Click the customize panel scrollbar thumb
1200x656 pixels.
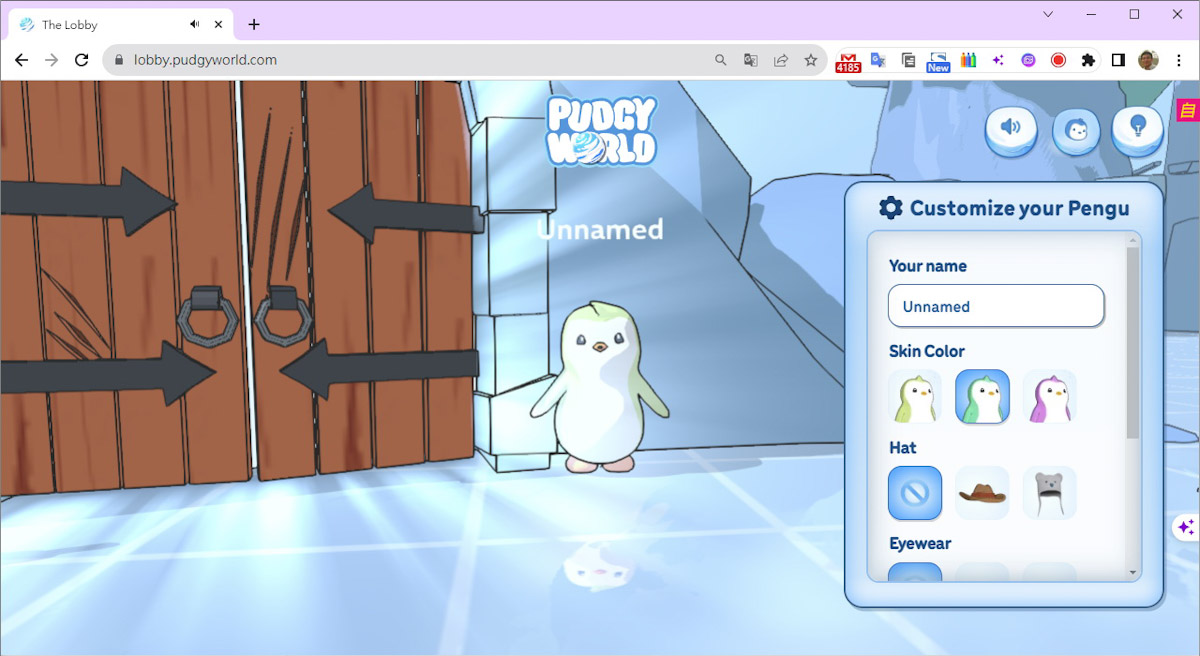[1133, 342]
